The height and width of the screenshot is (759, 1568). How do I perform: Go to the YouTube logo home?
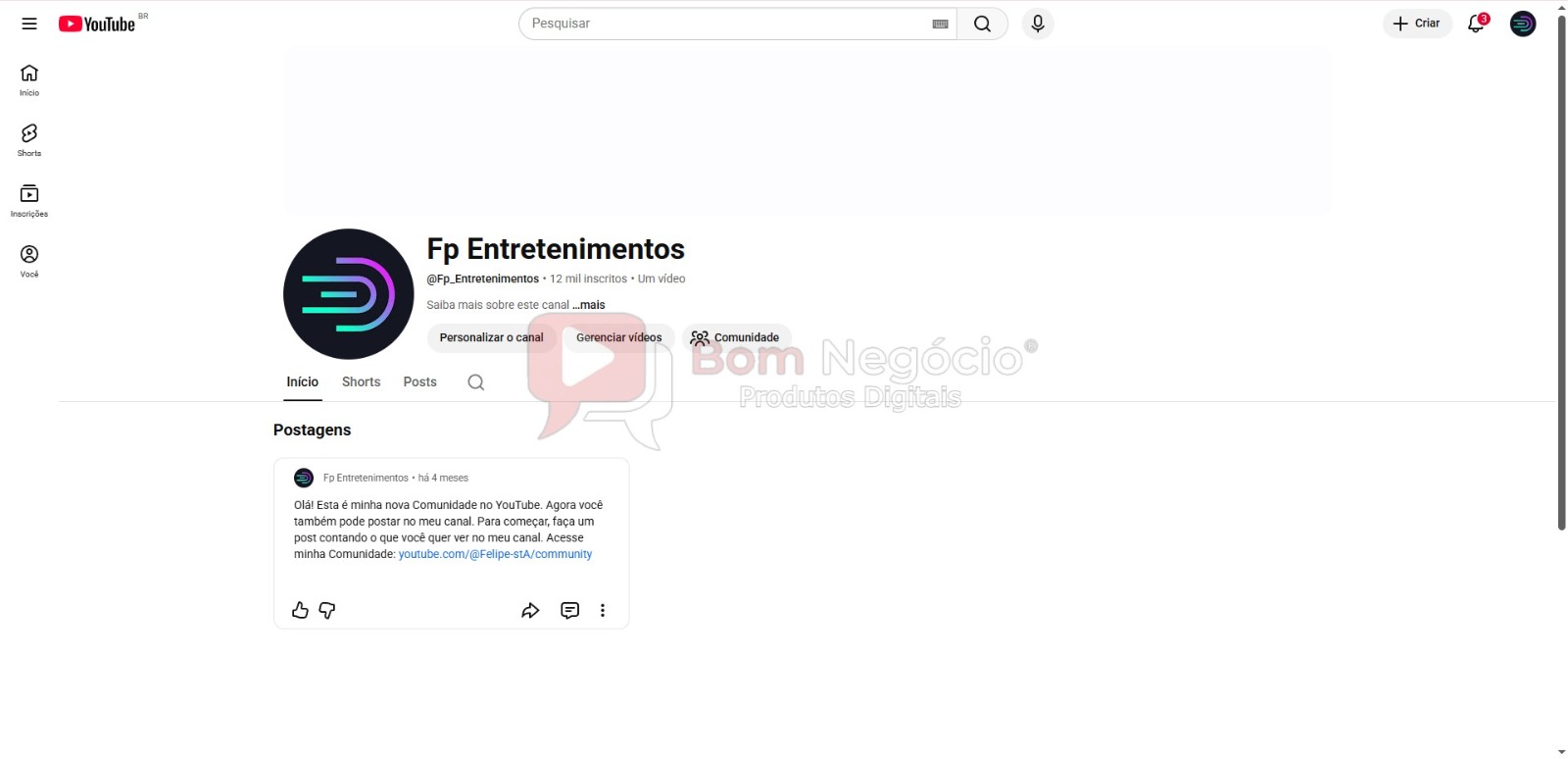97,24
